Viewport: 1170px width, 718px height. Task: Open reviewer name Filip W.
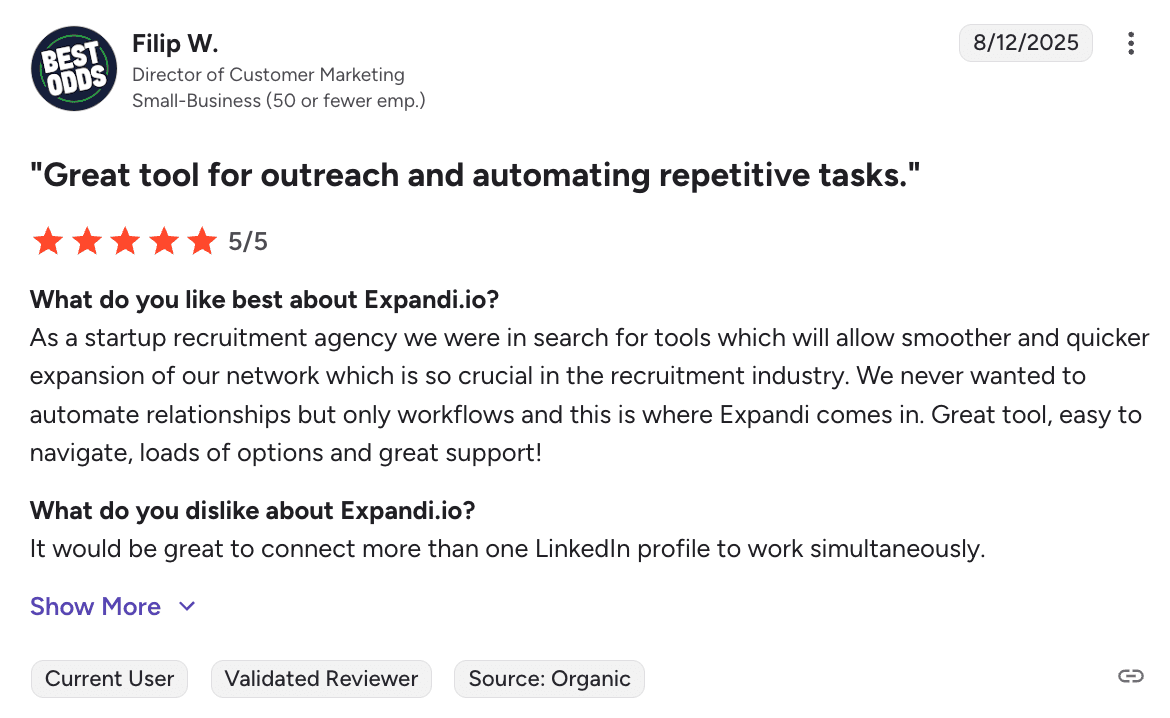175,44
